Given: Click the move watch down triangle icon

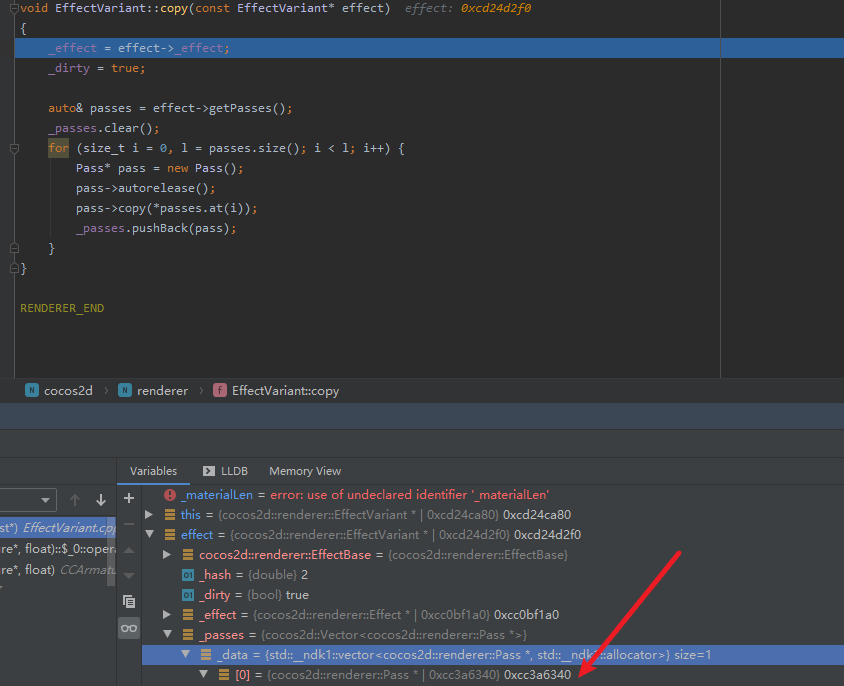Looking at the screenshot, I should click(x=129, y=576).
